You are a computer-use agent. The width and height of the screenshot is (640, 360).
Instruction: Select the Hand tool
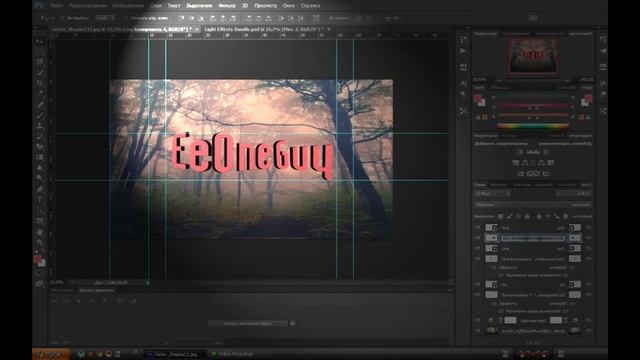tap(40, 232)
